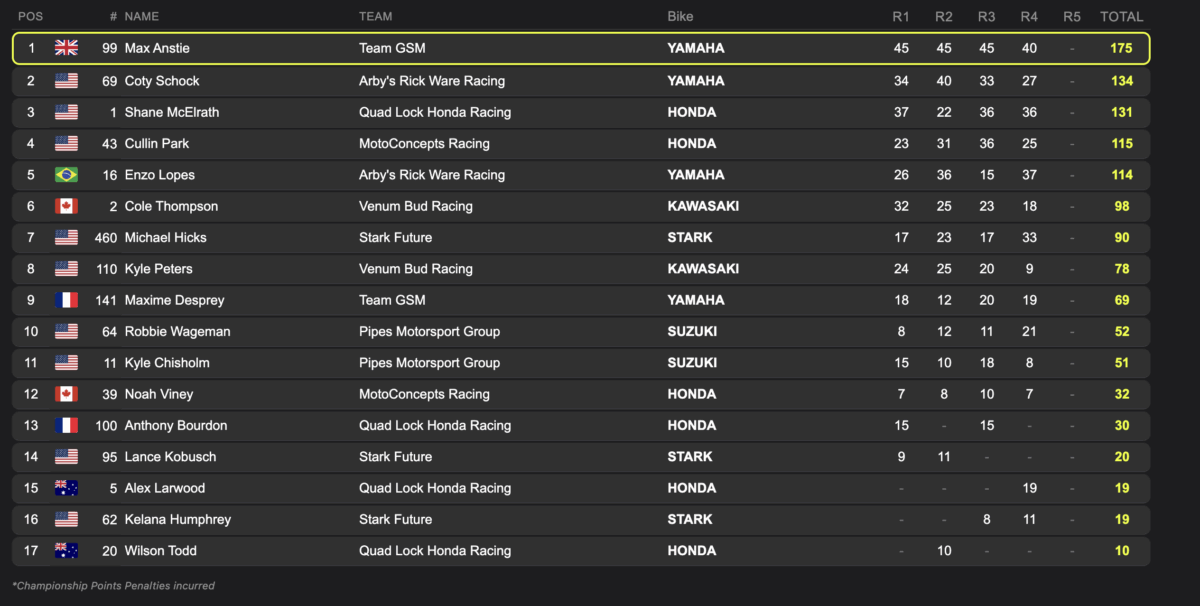Click Max Anstie's 175 total points
The width and height of the screenshot is (1200, 606).
click(x=1121, y=48)
